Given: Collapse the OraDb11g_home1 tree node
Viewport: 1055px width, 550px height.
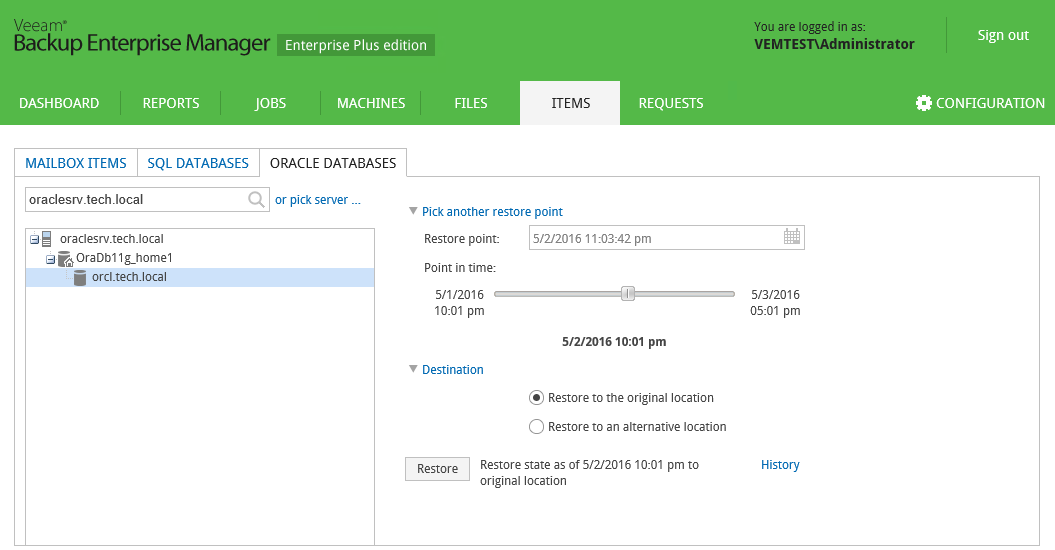Looking at the screenshot, I should click(x=50, y=259).
